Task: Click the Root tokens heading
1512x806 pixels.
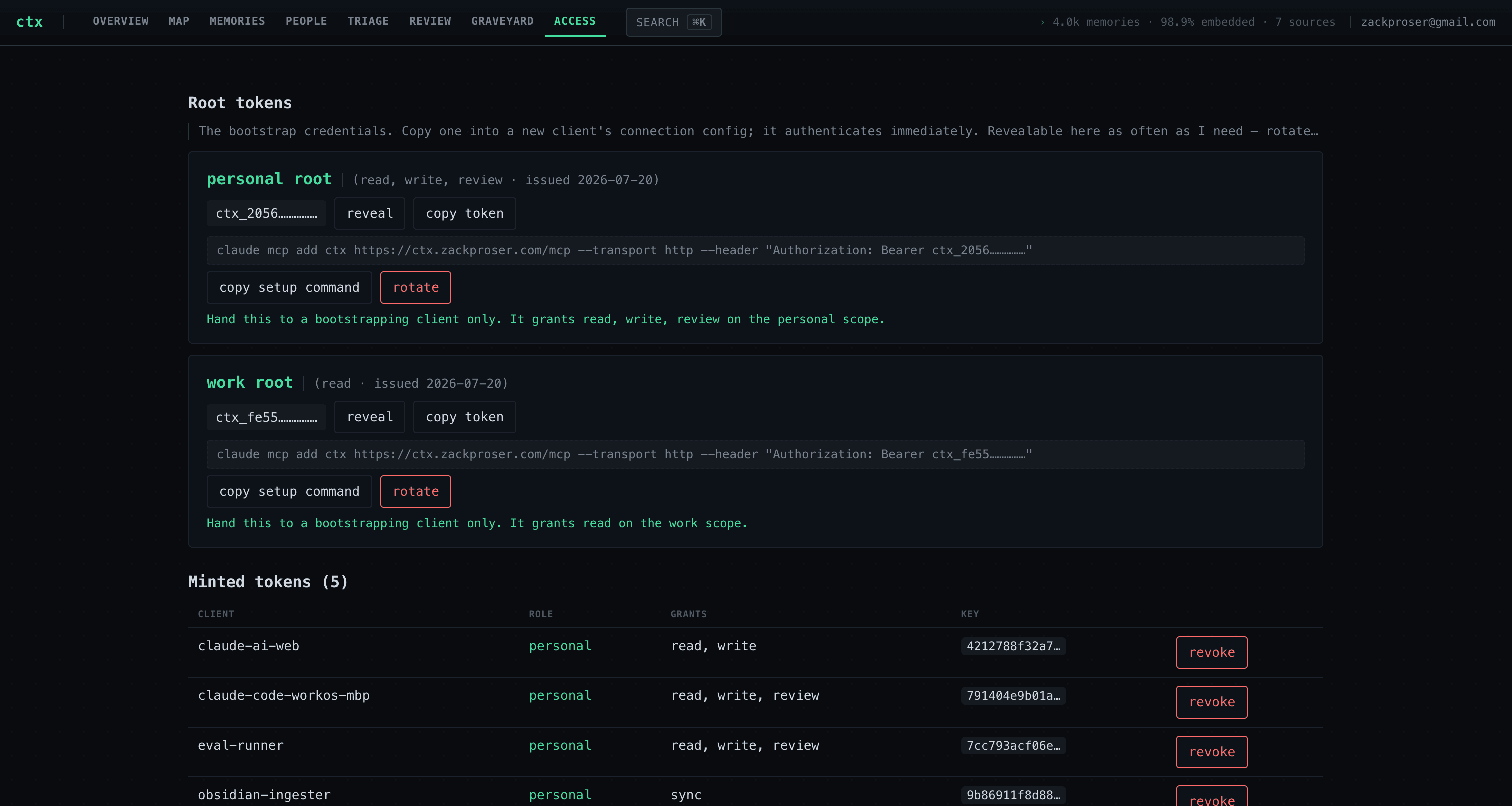Action: [240, 102]
